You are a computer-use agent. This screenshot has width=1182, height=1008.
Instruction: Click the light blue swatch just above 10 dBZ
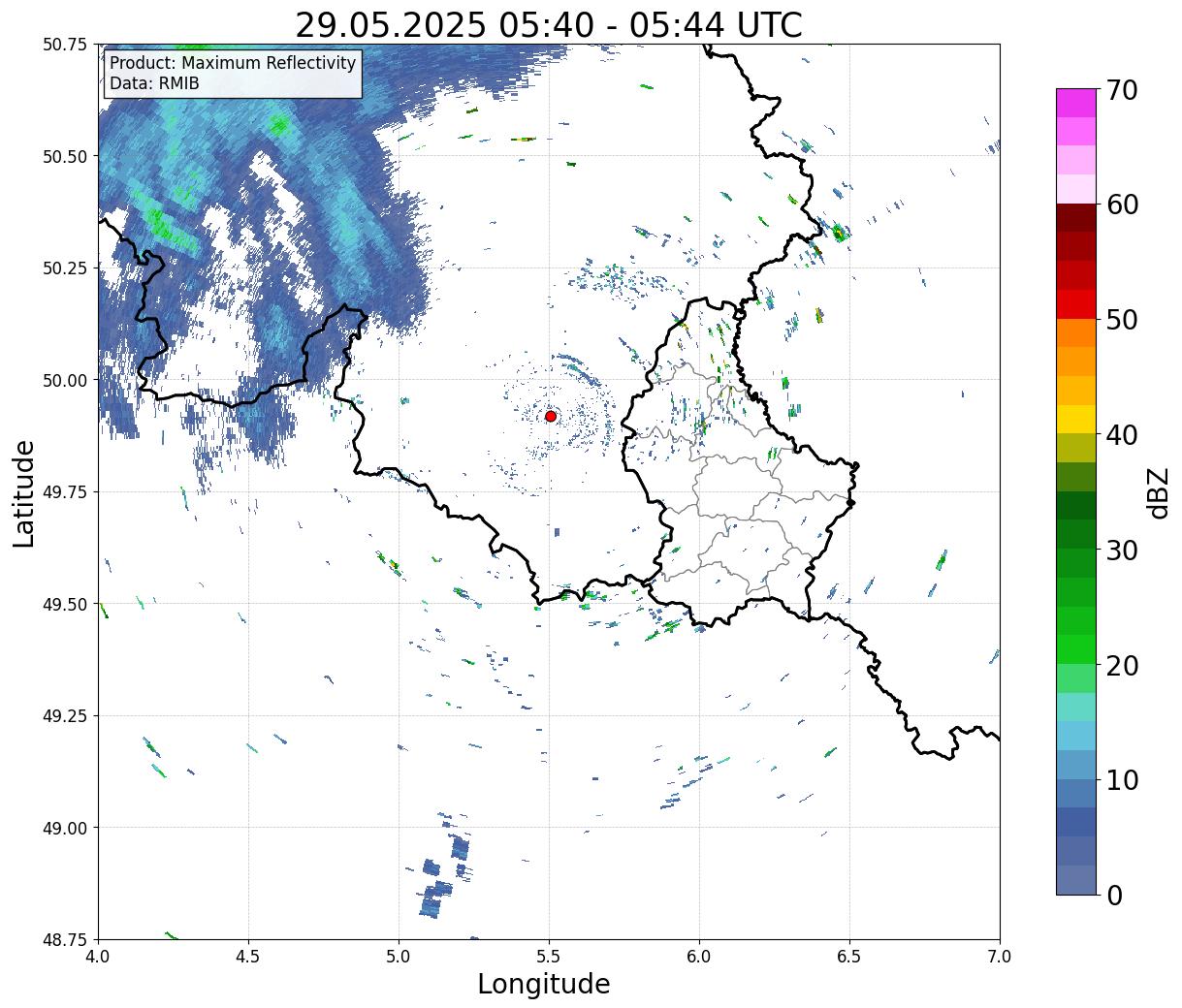(1075, 765)
